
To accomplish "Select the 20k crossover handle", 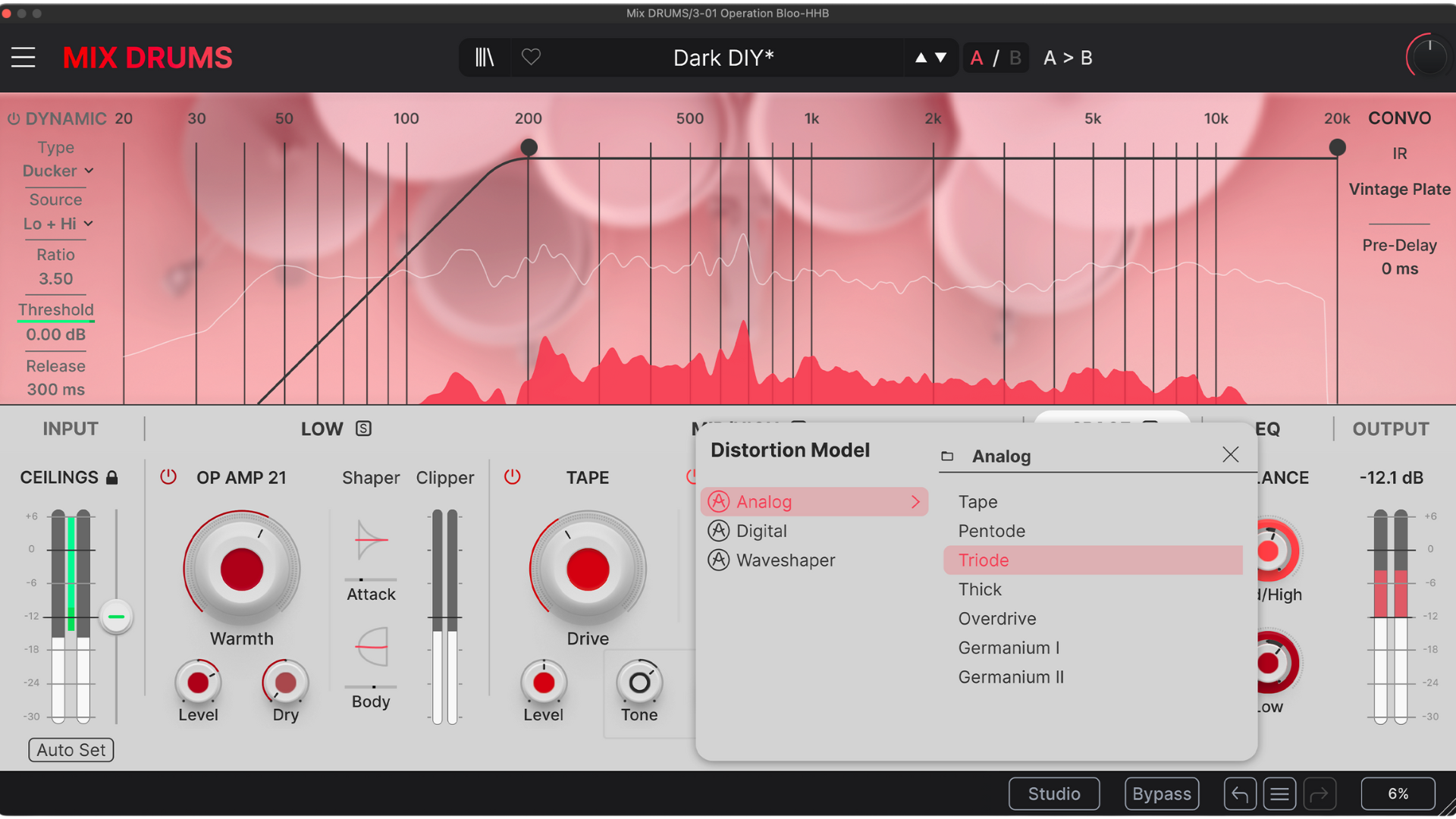I will (1338, 147).
